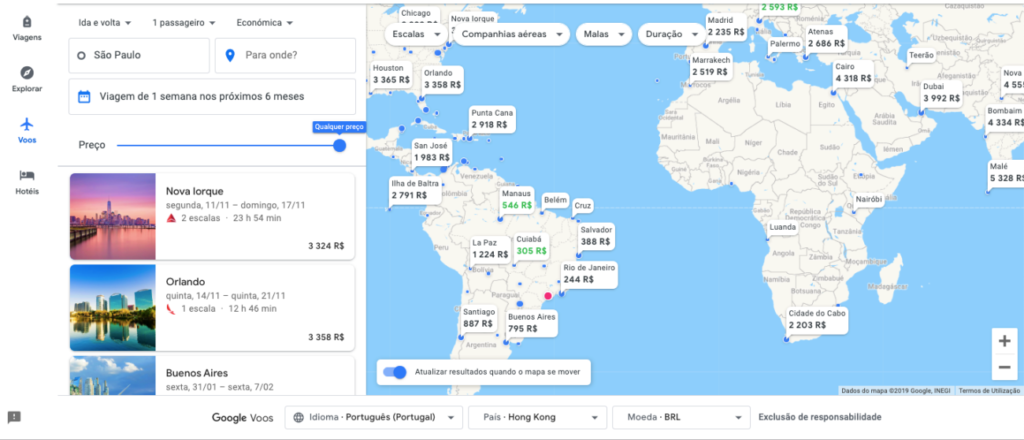Open the Hotéis bed icon
The width and height of the screenshot is (1024, 440).
27,175
